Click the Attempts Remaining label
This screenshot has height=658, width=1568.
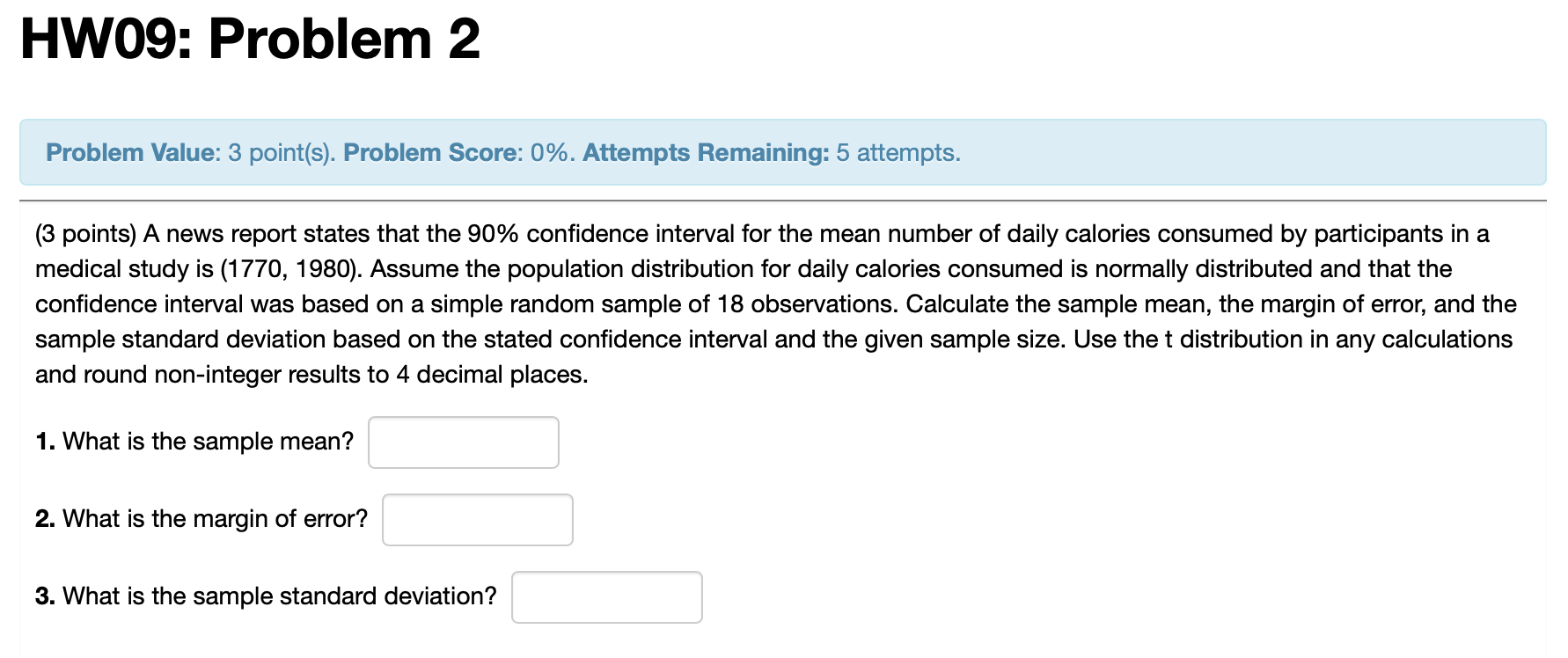tap(706, 152)
